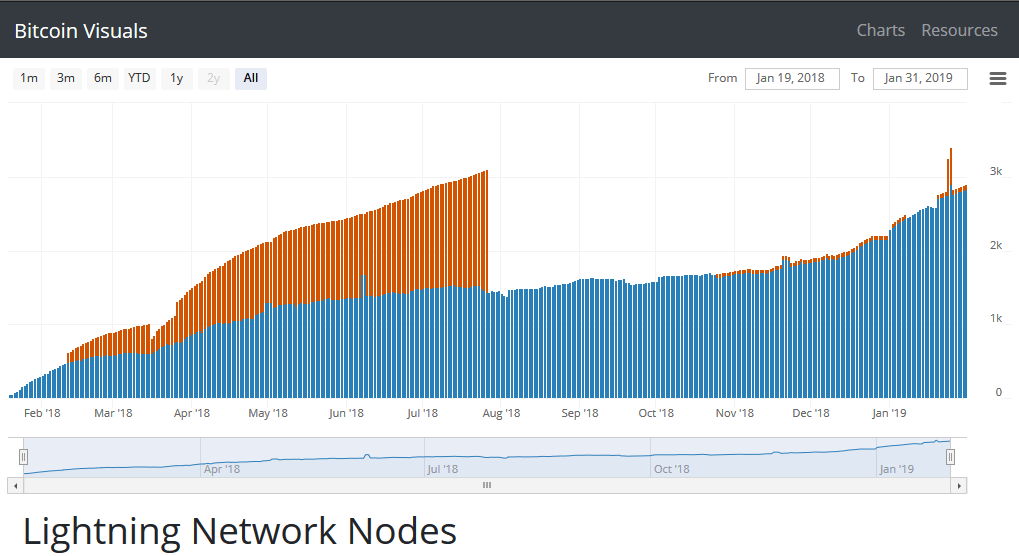Select the 6m zoom range
Viewport: 1019px width, 556px height.
102,78
